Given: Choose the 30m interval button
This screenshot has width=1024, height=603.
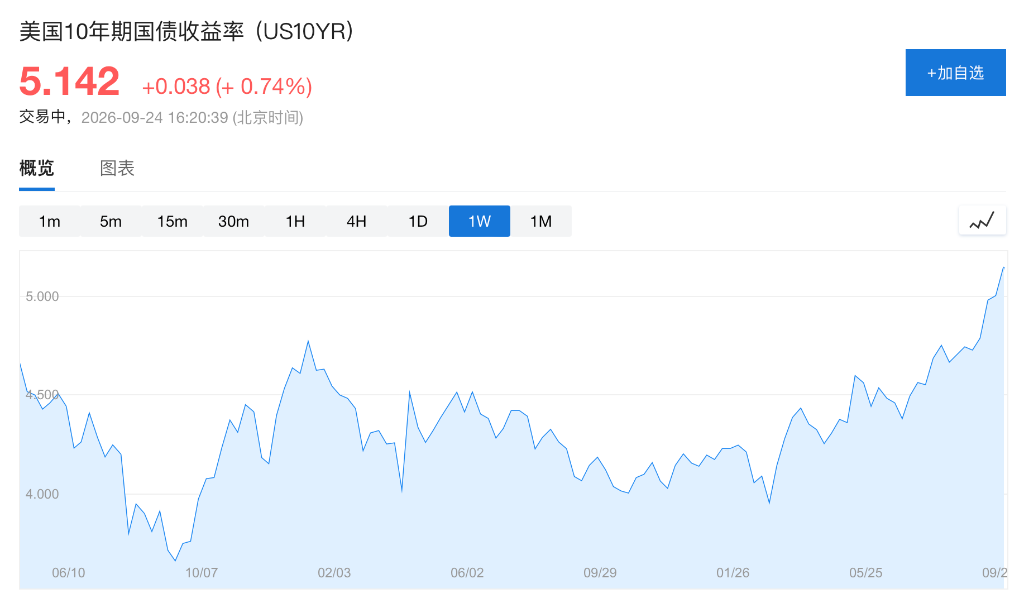Looking at the screenshot, I should pos(234,221).
